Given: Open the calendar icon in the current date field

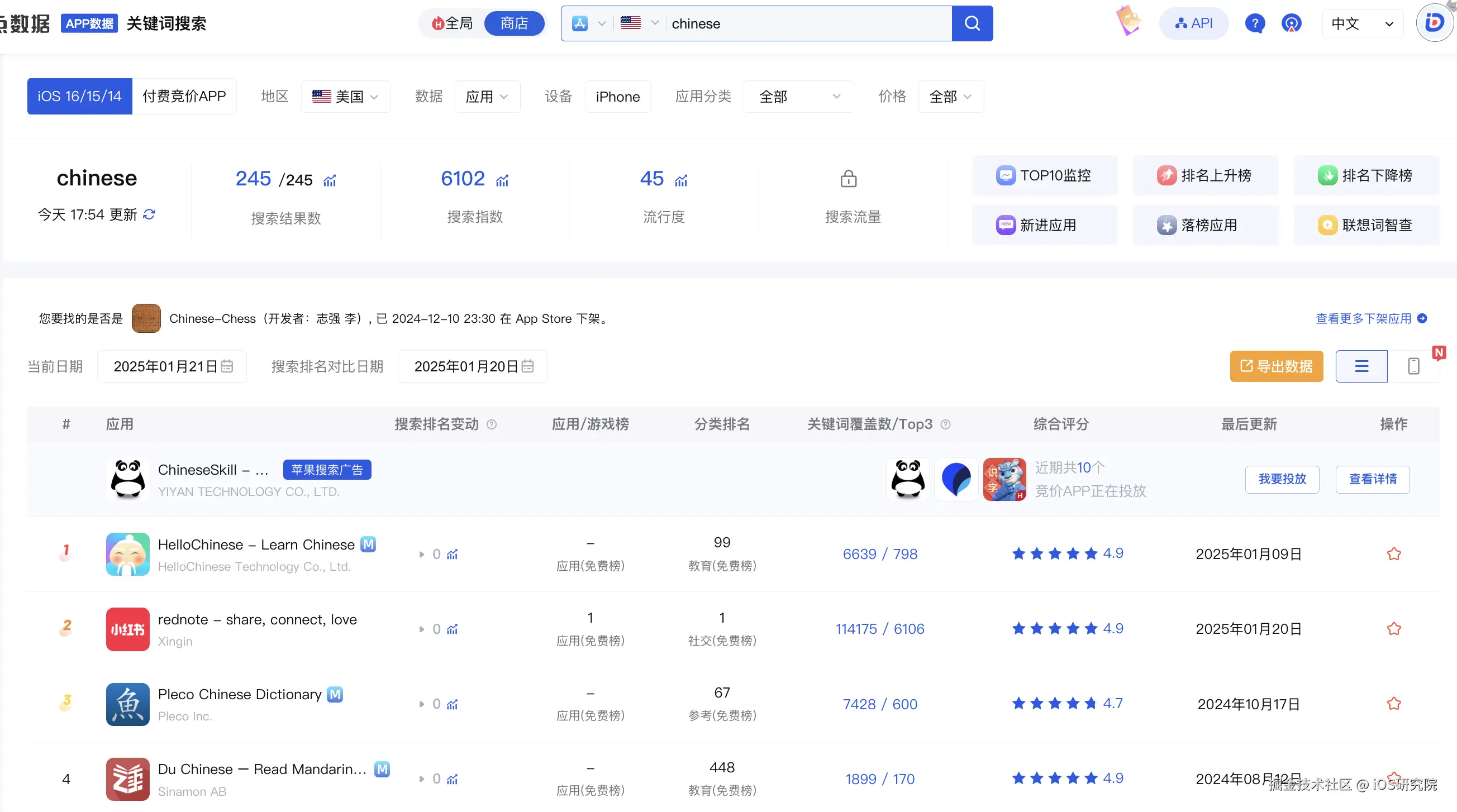Looking at the screenshot, I should [227, 366].
